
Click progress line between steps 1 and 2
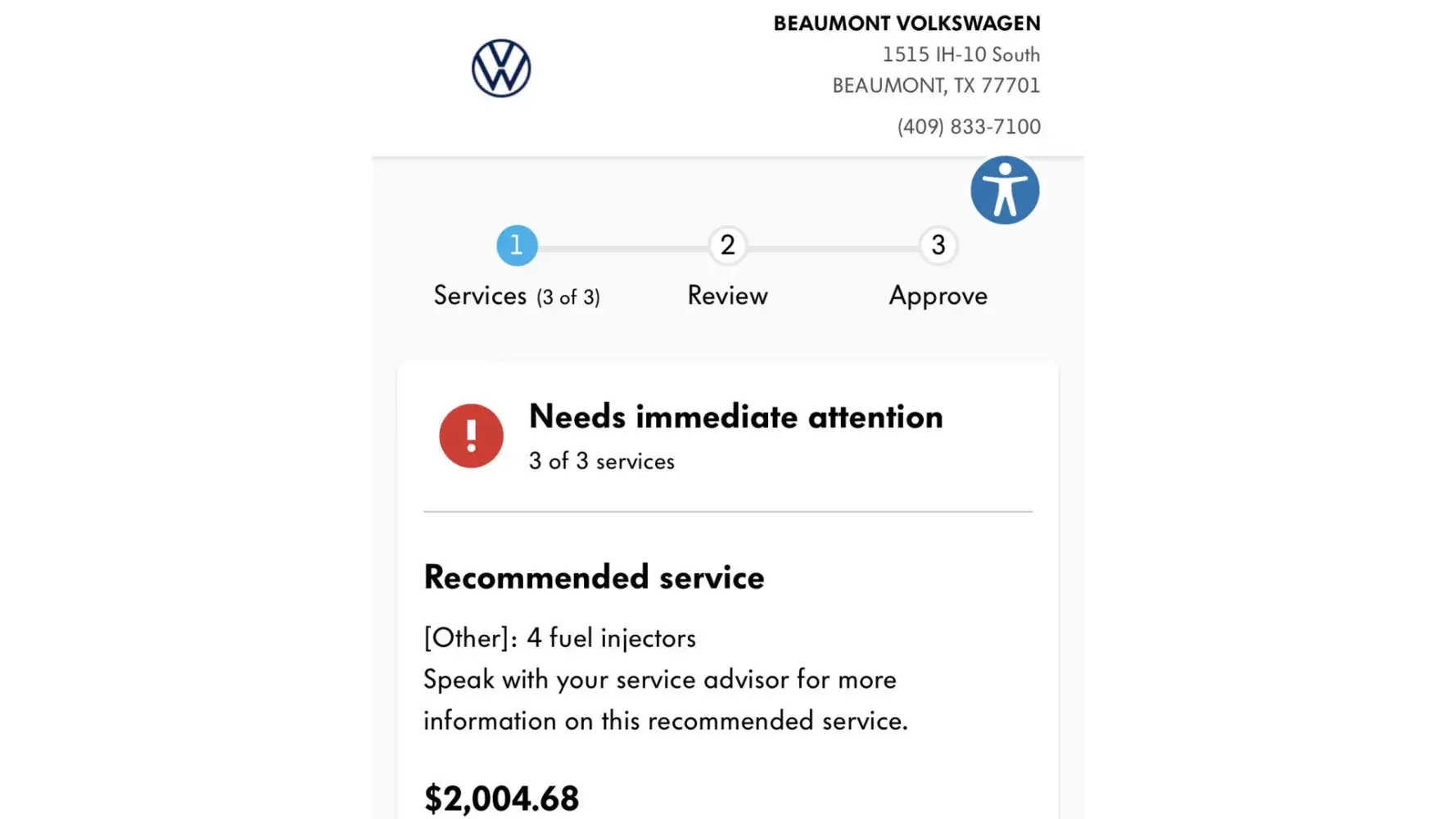(622, 247)
